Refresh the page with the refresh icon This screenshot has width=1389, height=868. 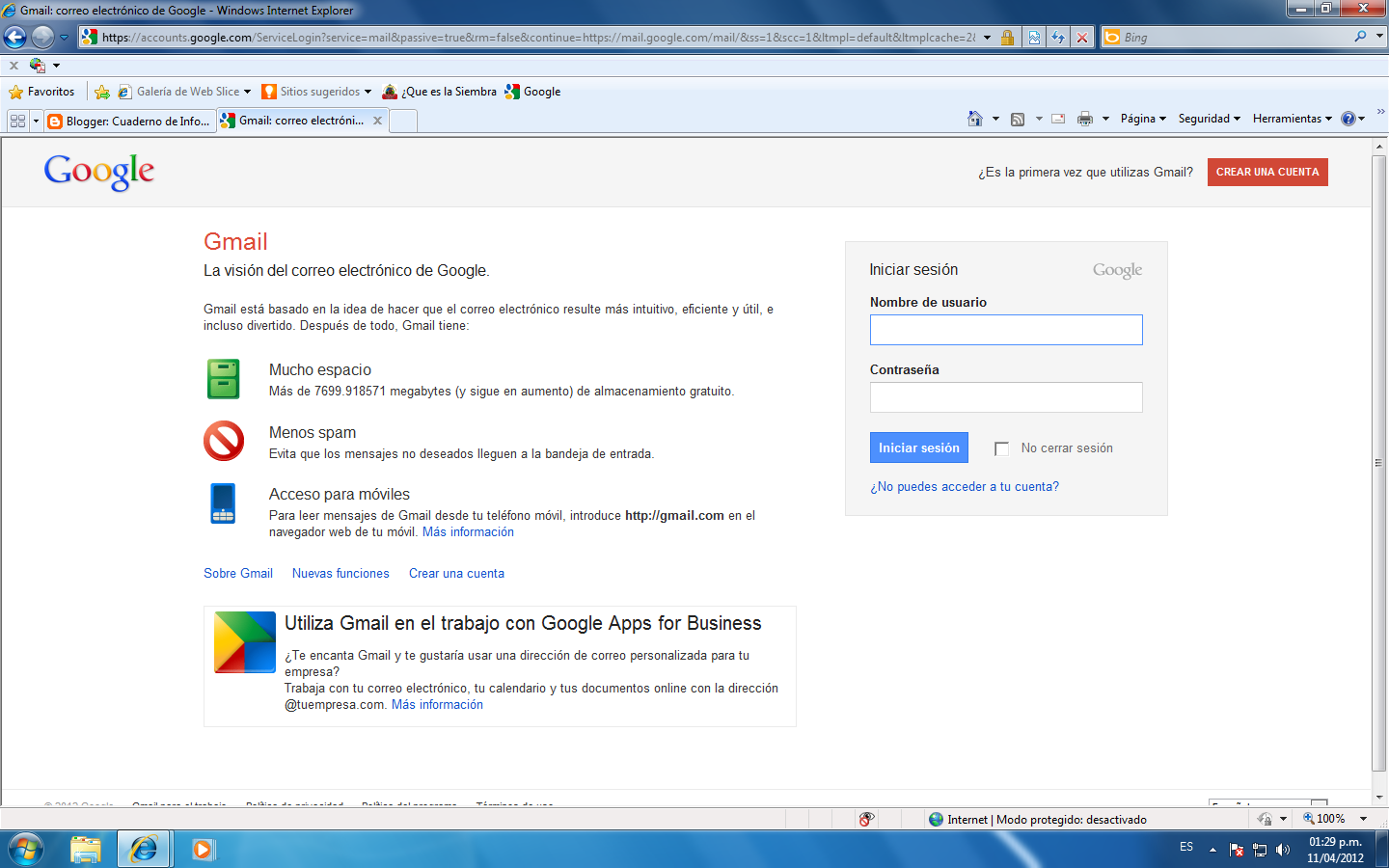point(1058,37)
